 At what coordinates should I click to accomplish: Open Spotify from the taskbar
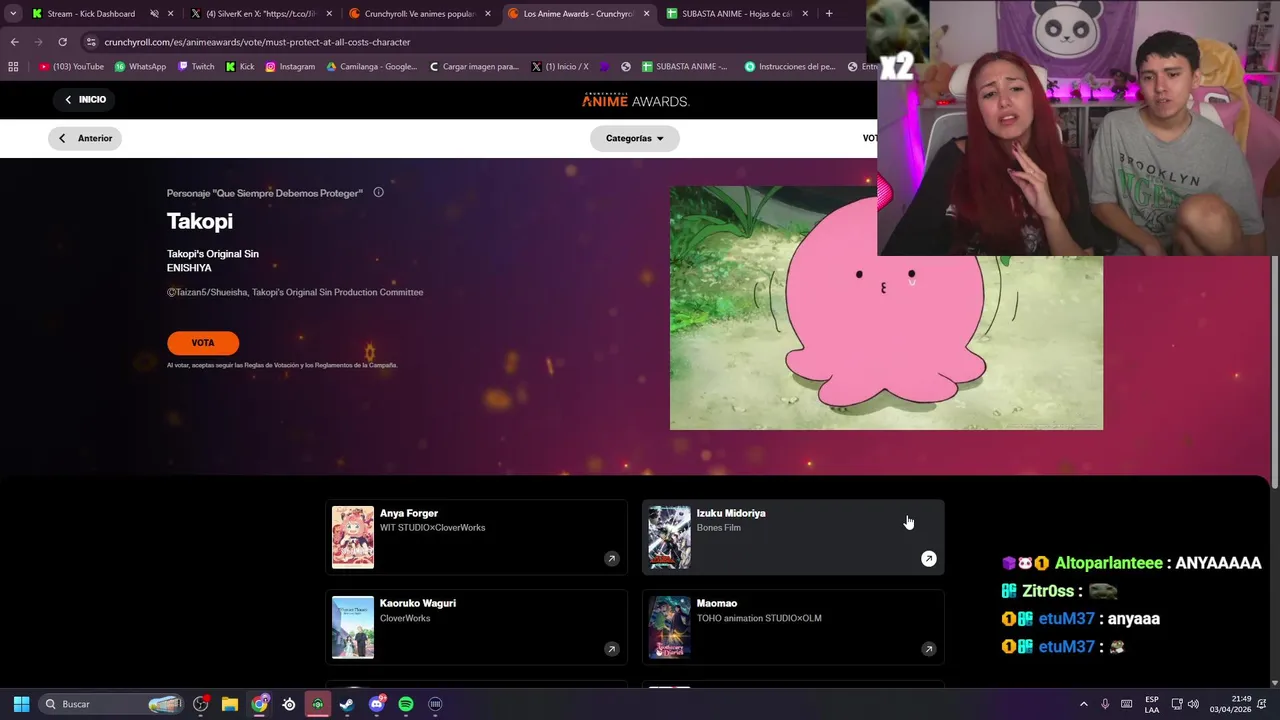(x=406, y=704)
